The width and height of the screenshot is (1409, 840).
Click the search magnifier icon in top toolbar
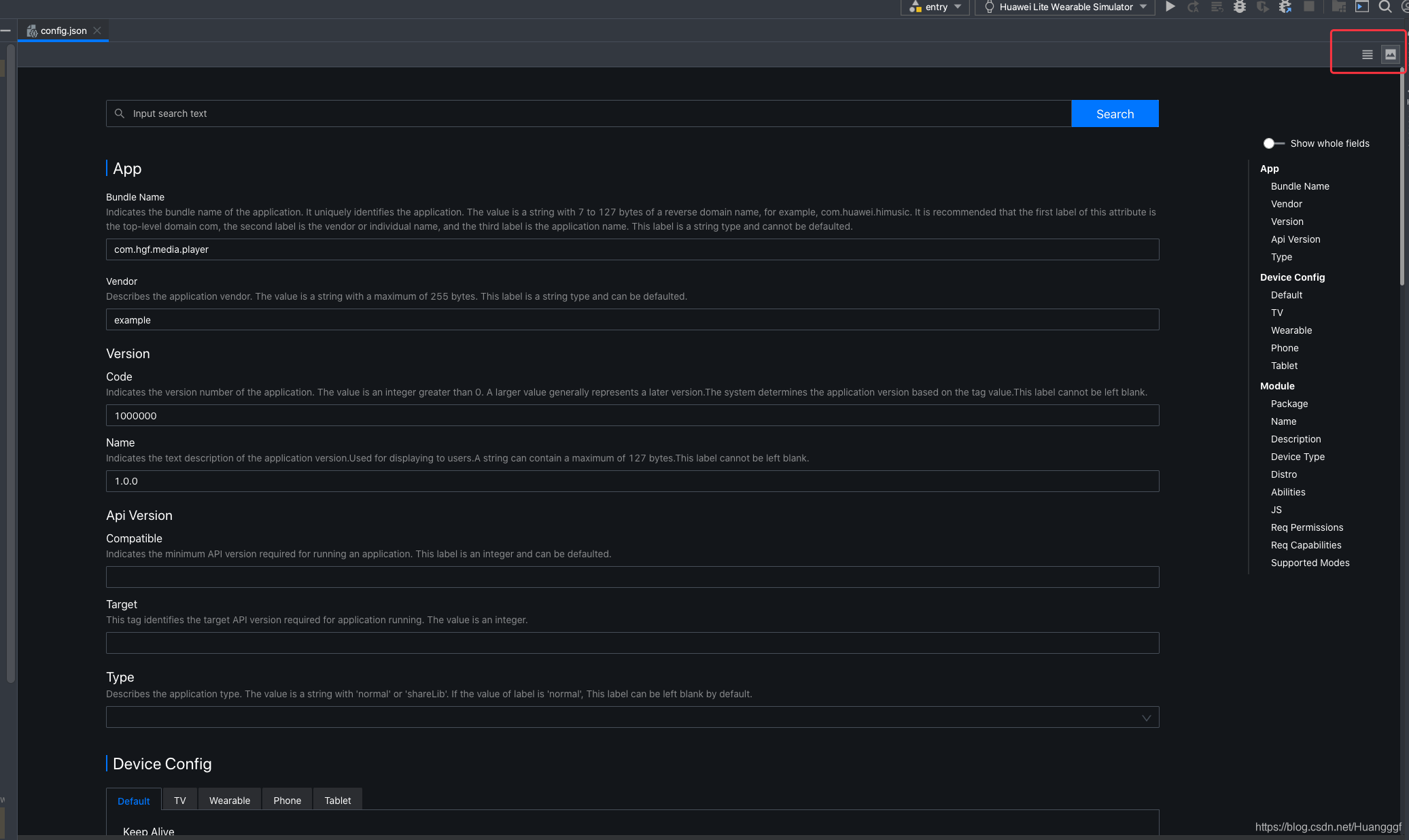(1385, 7)
